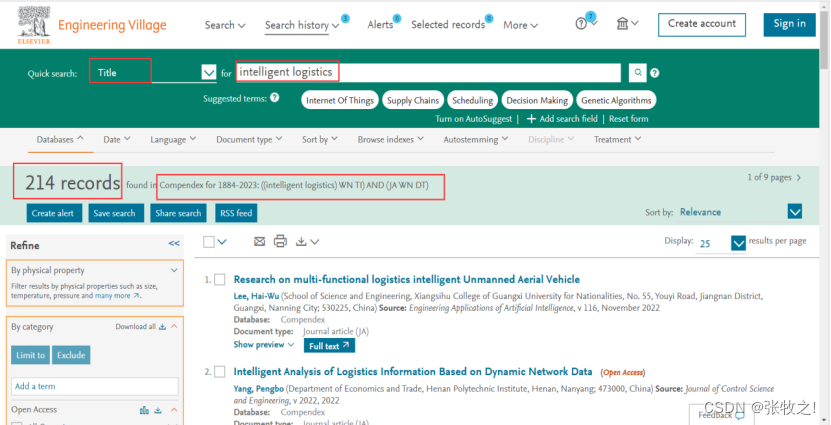Open the Alerts menu item
This screenshot has width=831, height=425.
[380, 24]
